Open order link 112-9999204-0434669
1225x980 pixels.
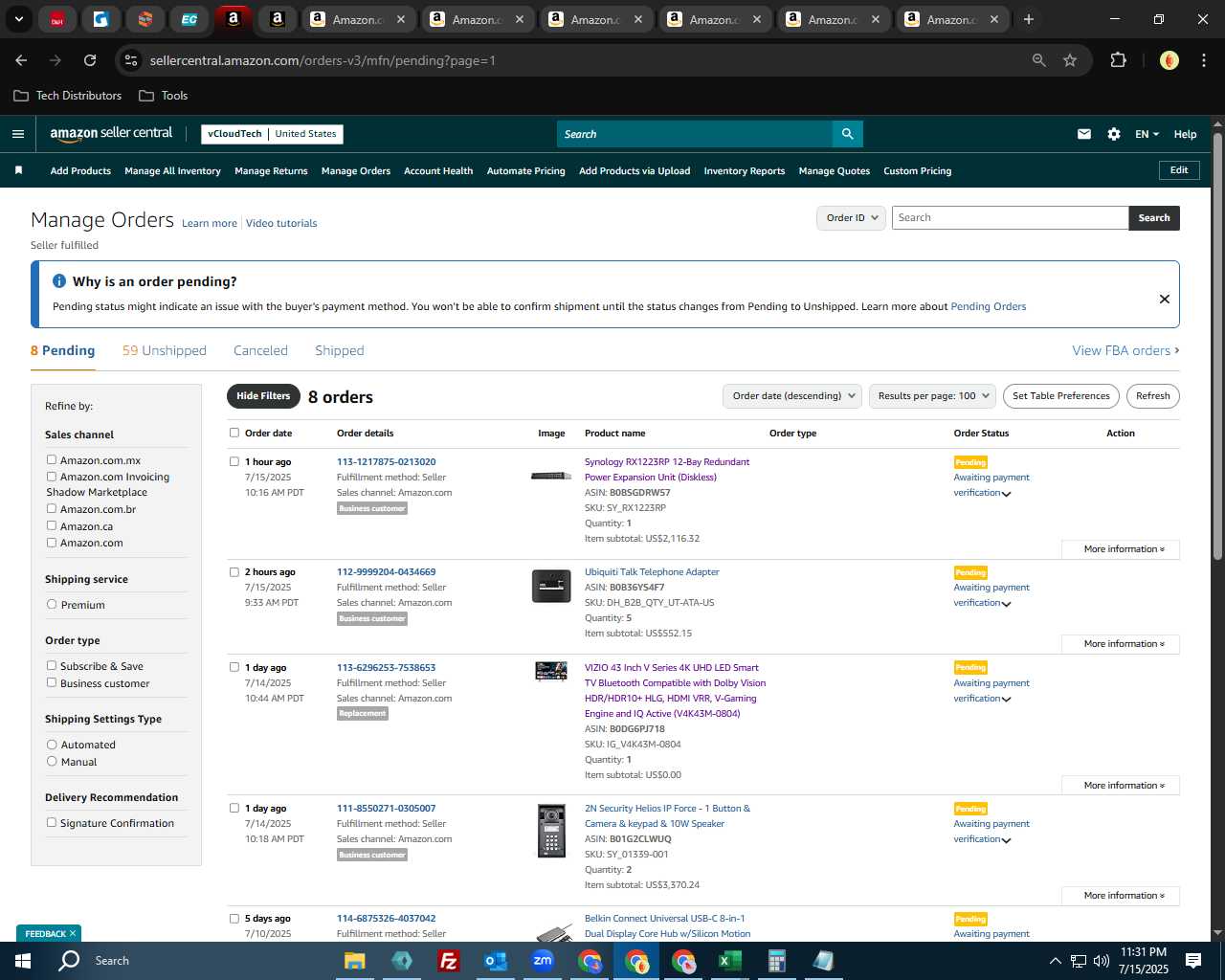[x=386, y=572]
